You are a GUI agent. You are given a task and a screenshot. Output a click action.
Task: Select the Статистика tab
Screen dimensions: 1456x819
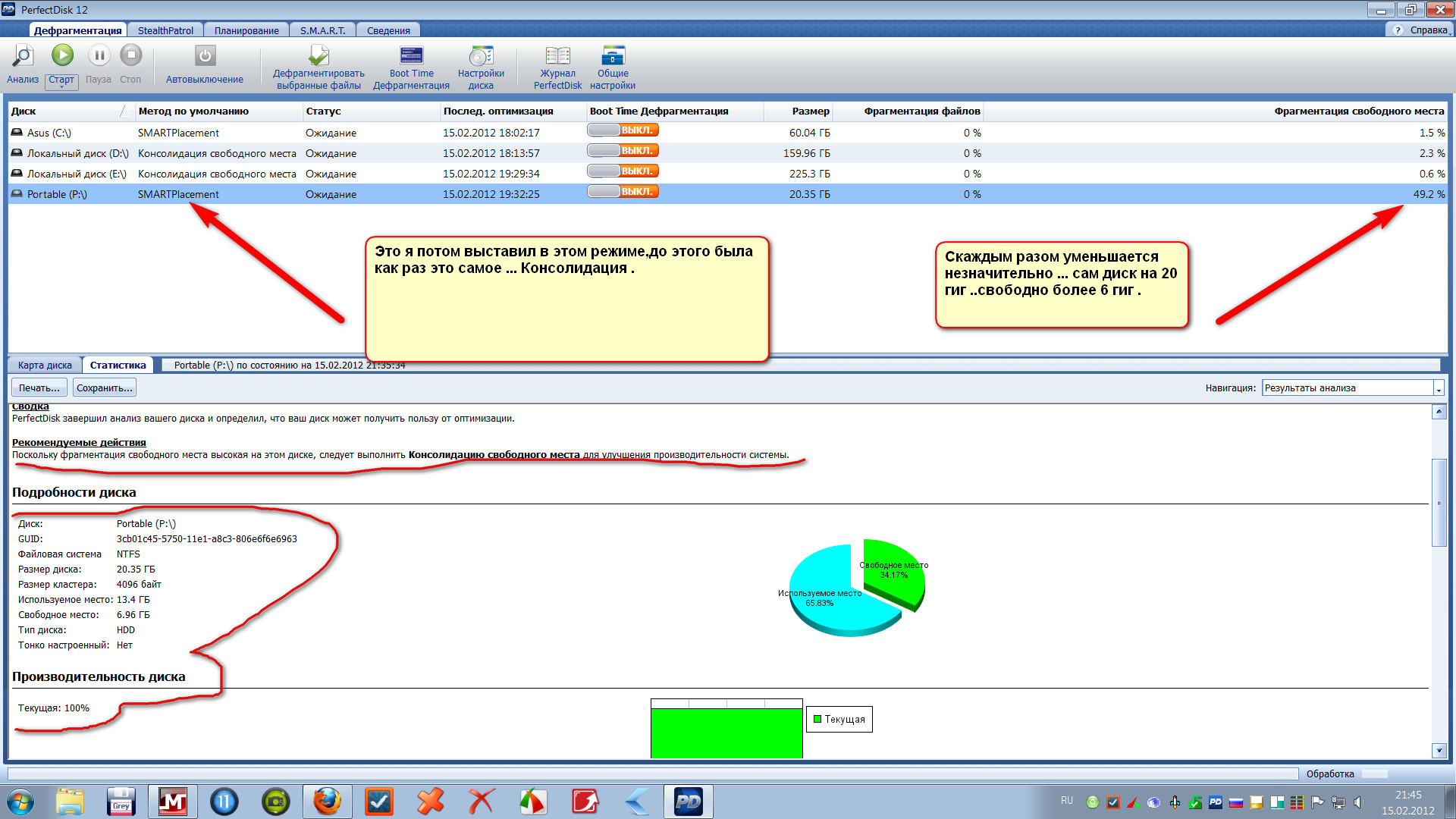pos(118,366)
